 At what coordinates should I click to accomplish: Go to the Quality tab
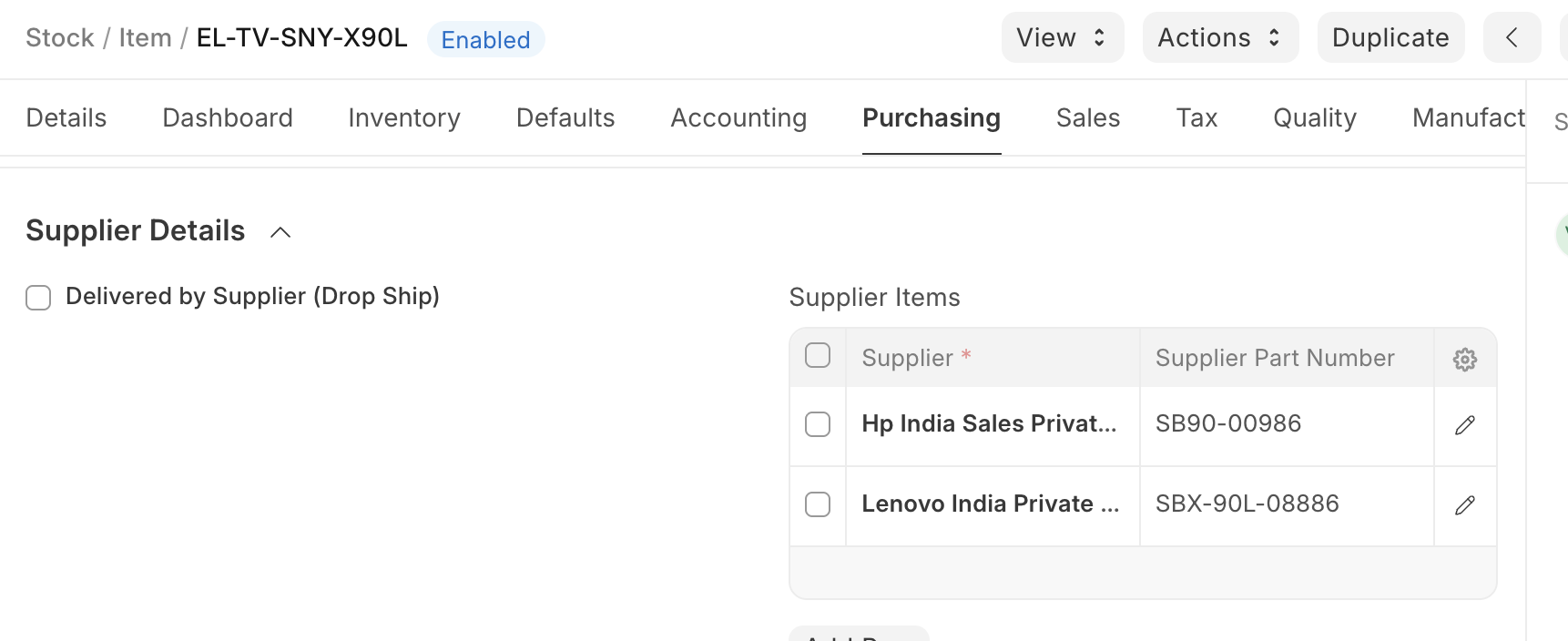click(x=1314, y=117)
